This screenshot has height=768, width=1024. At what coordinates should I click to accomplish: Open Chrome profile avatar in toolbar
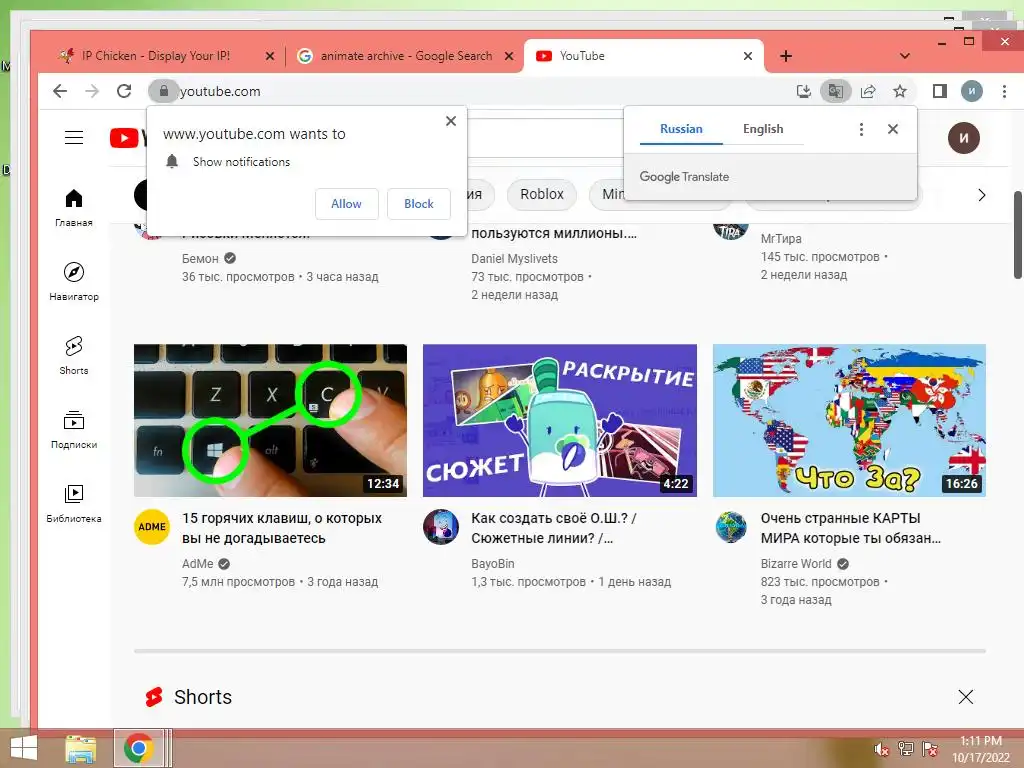[972, 91]
